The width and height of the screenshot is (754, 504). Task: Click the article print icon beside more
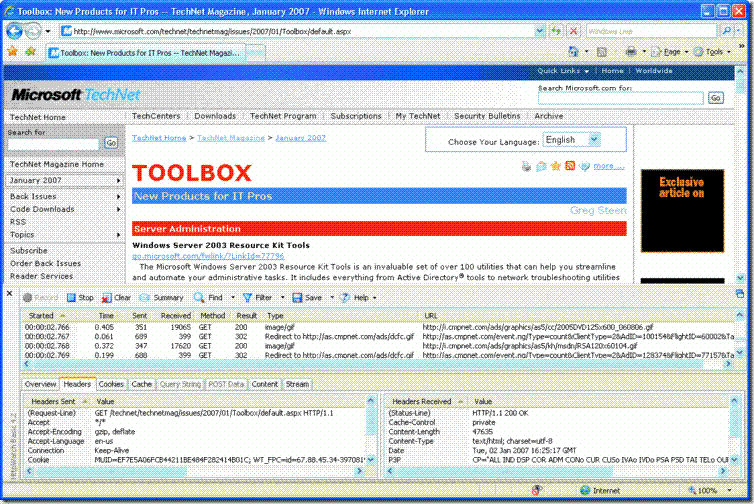[527, 166]
